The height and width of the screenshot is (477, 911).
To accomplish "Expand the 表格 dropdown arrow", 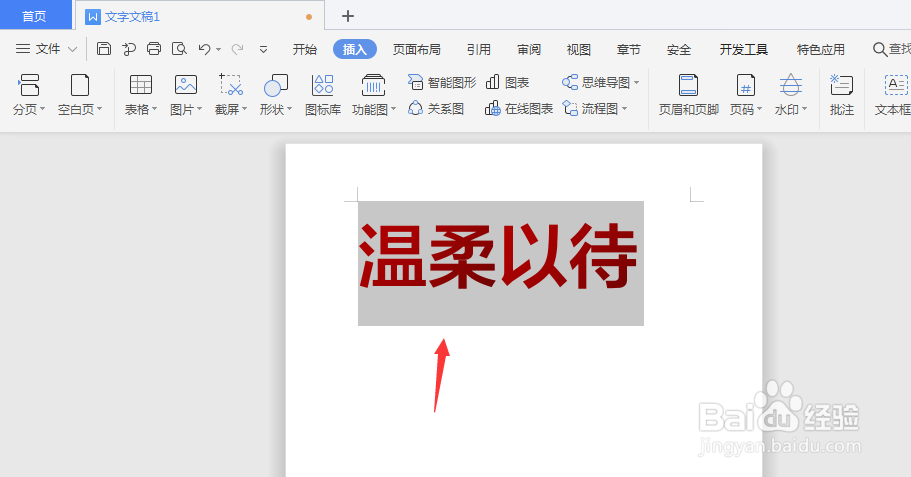I will [154, 109].
